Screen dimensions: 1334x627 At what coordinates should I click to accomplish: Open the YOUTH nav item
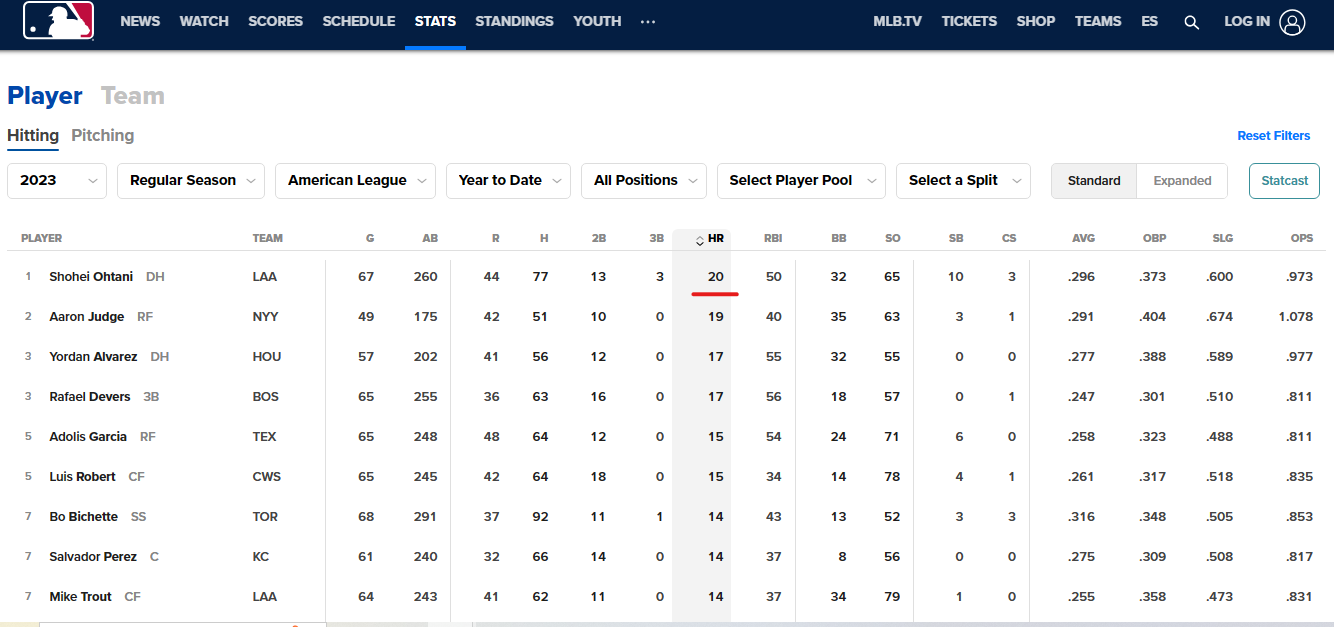pyautogui.click(x=597, y=21)
